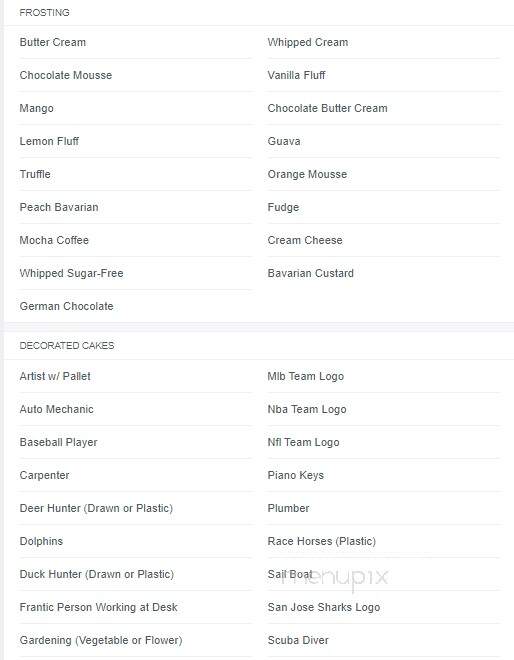Open Frantic Person Working at Desk
The width and height of the screenshot is (514, 660).
[99, 607]
